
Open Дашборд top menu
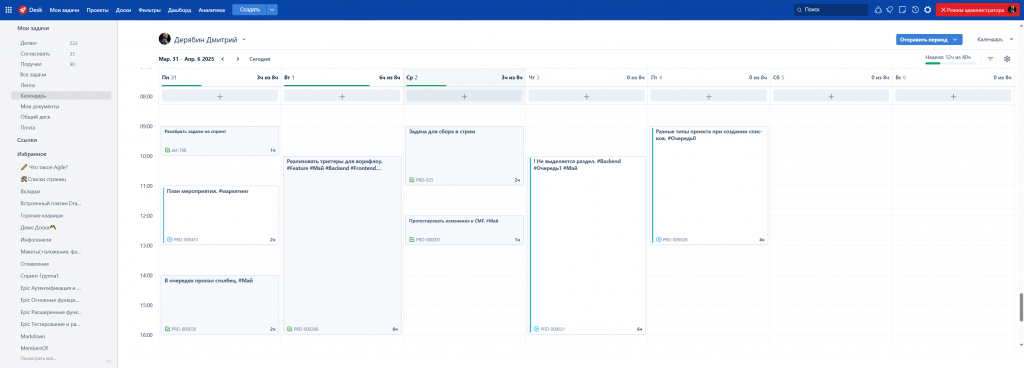pos(180,10)
